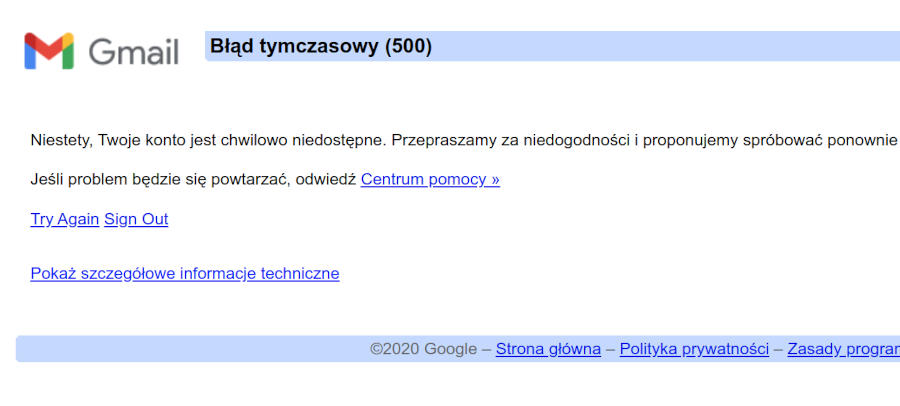Click empty left part of footer bar
This screenshot has width=900, height=406.
[189, 349]
